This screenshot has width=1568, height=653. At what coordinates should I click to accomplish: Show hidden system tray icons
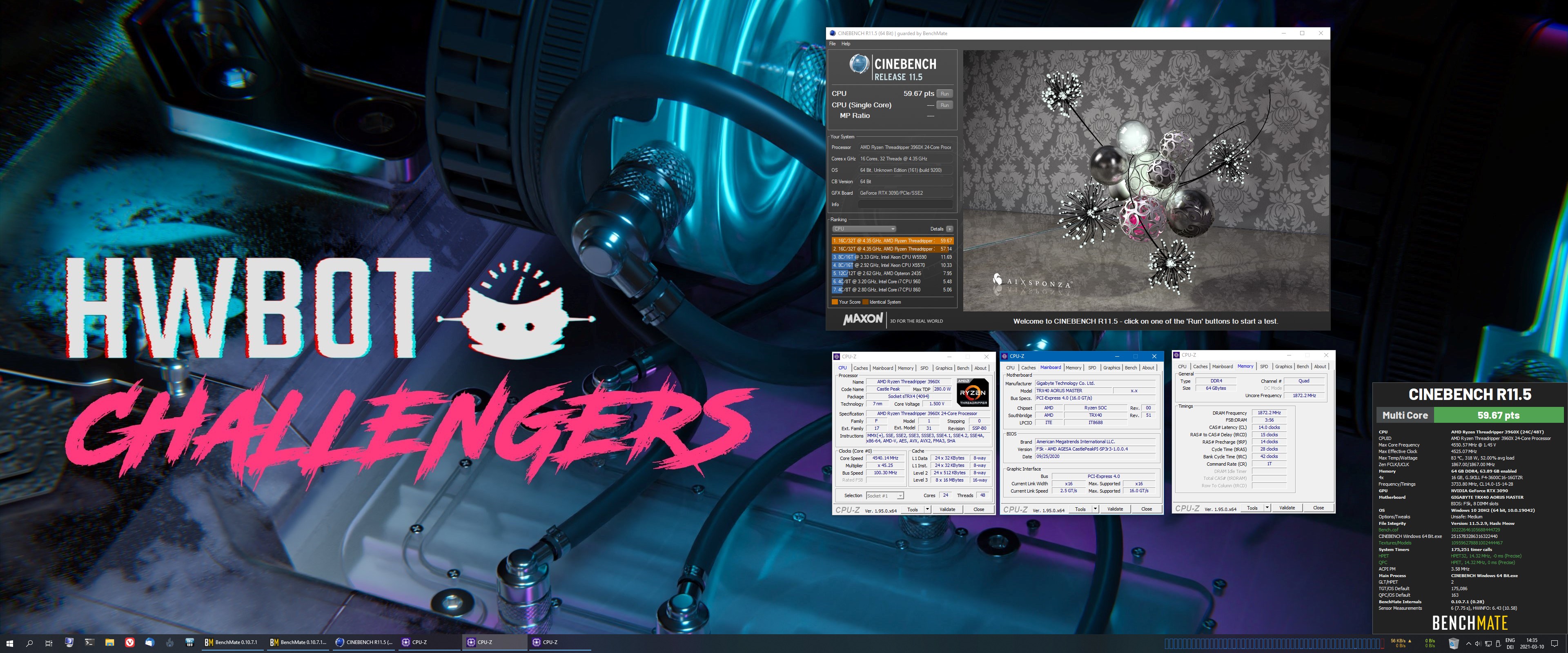pos(1468,643)
